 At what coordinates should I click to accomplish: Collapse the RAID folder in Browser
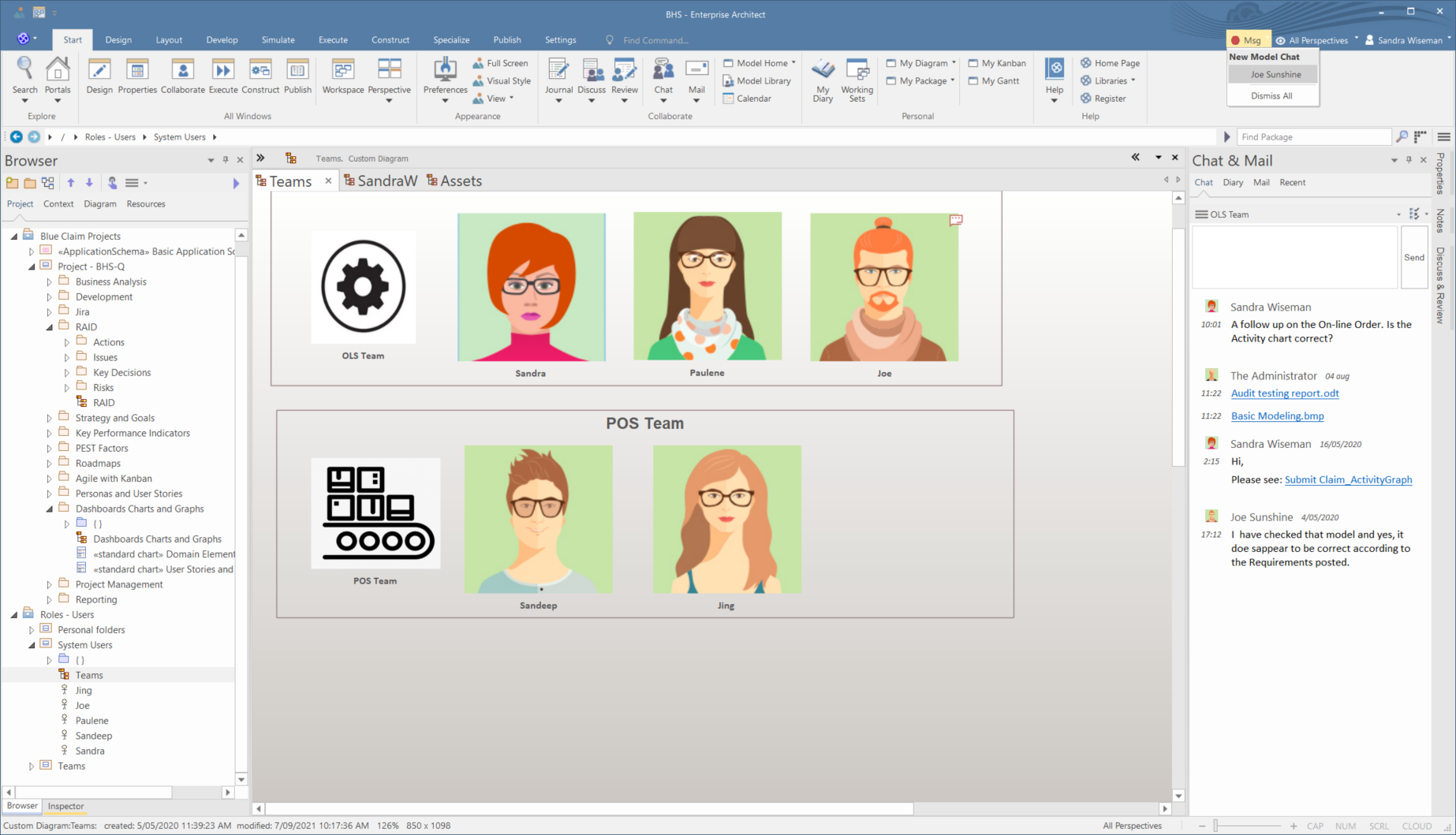pyautogui.click(x=50, y=327)
